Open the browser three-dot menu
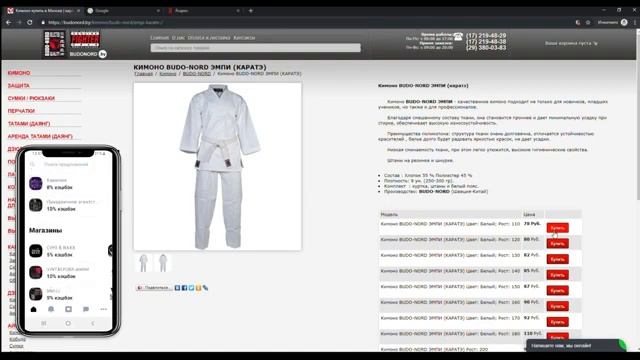This screenshot has width=640, height=360. pos(635,22)
